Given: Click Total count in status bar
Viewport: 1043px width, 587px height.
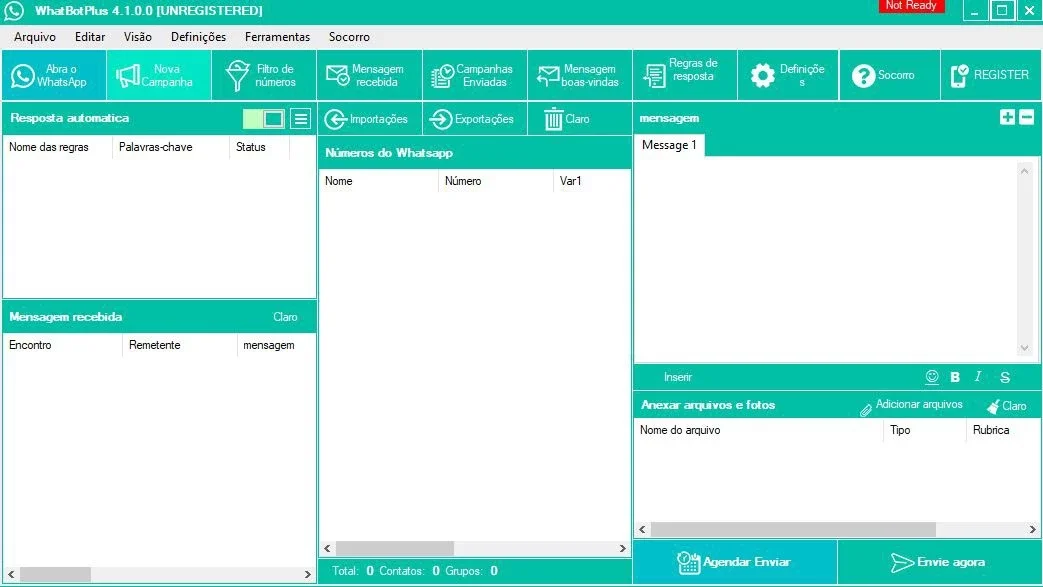Looking at the screenshot, I should [x=353, y=571].
